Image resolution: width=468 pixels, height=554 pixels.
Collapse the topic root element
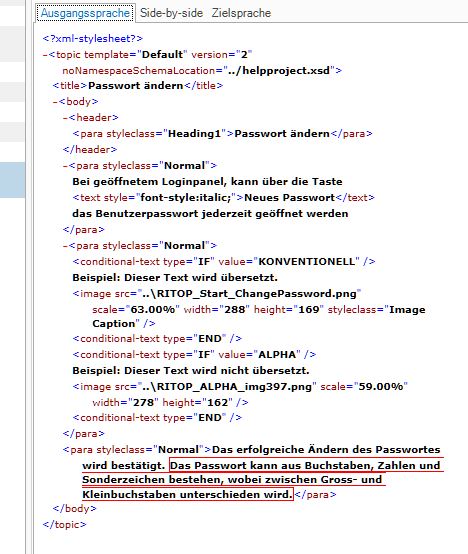pyautogui.click(x=45, y=55)
